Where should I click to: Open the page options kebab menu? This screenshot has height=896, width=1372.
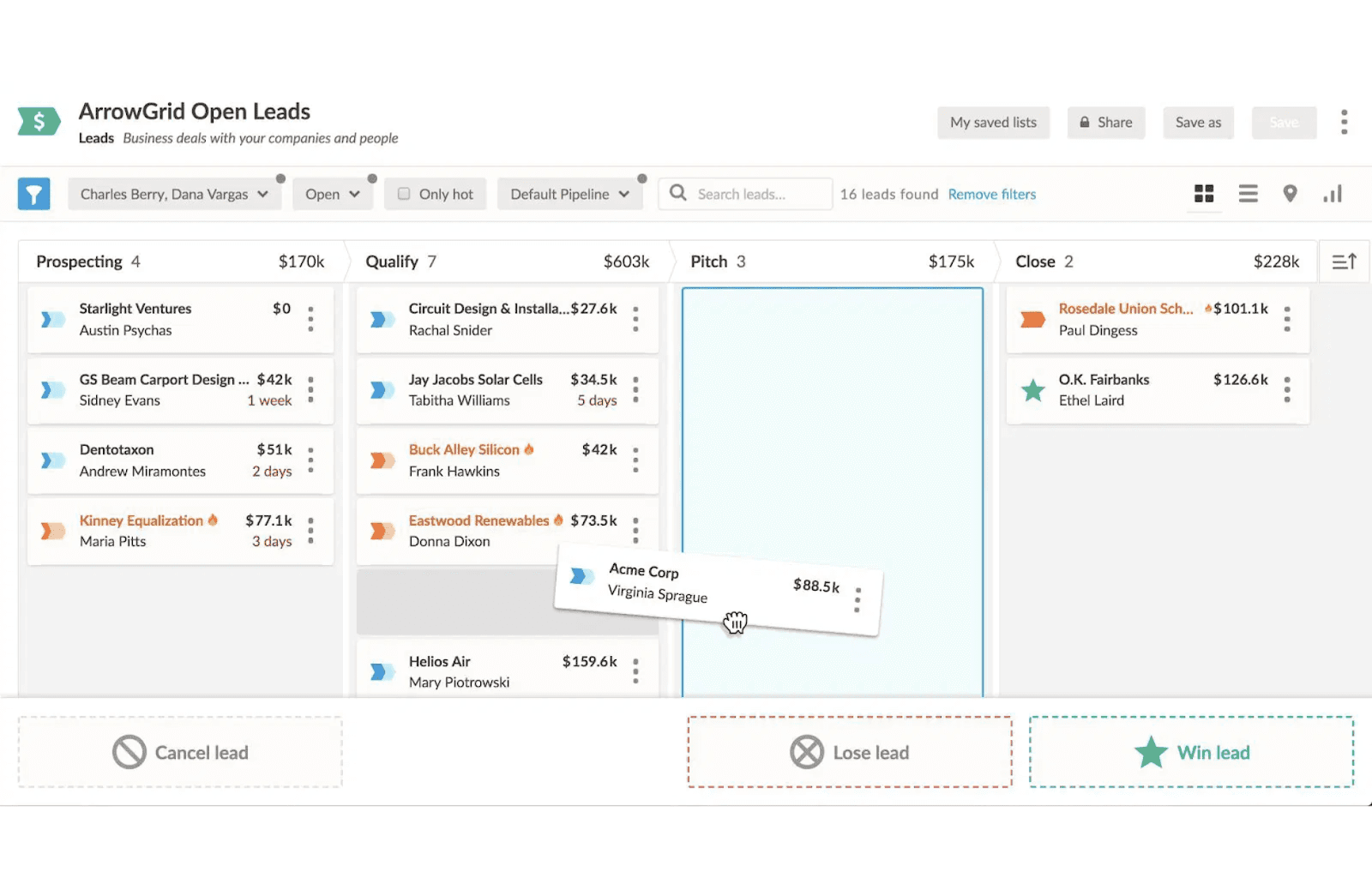click(1344, 123)
